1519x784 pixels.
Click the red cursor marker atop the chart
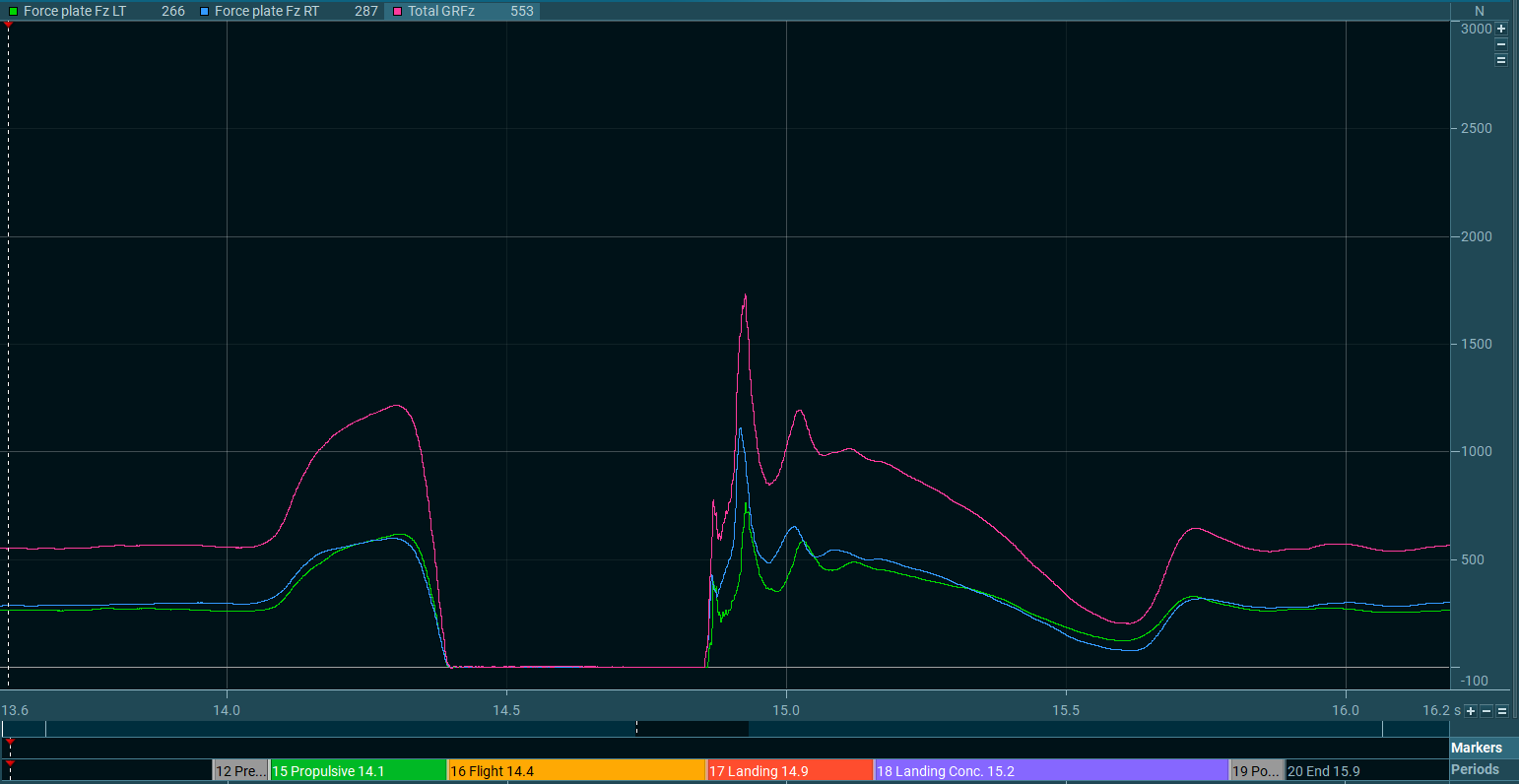click(x=8, y=24)
